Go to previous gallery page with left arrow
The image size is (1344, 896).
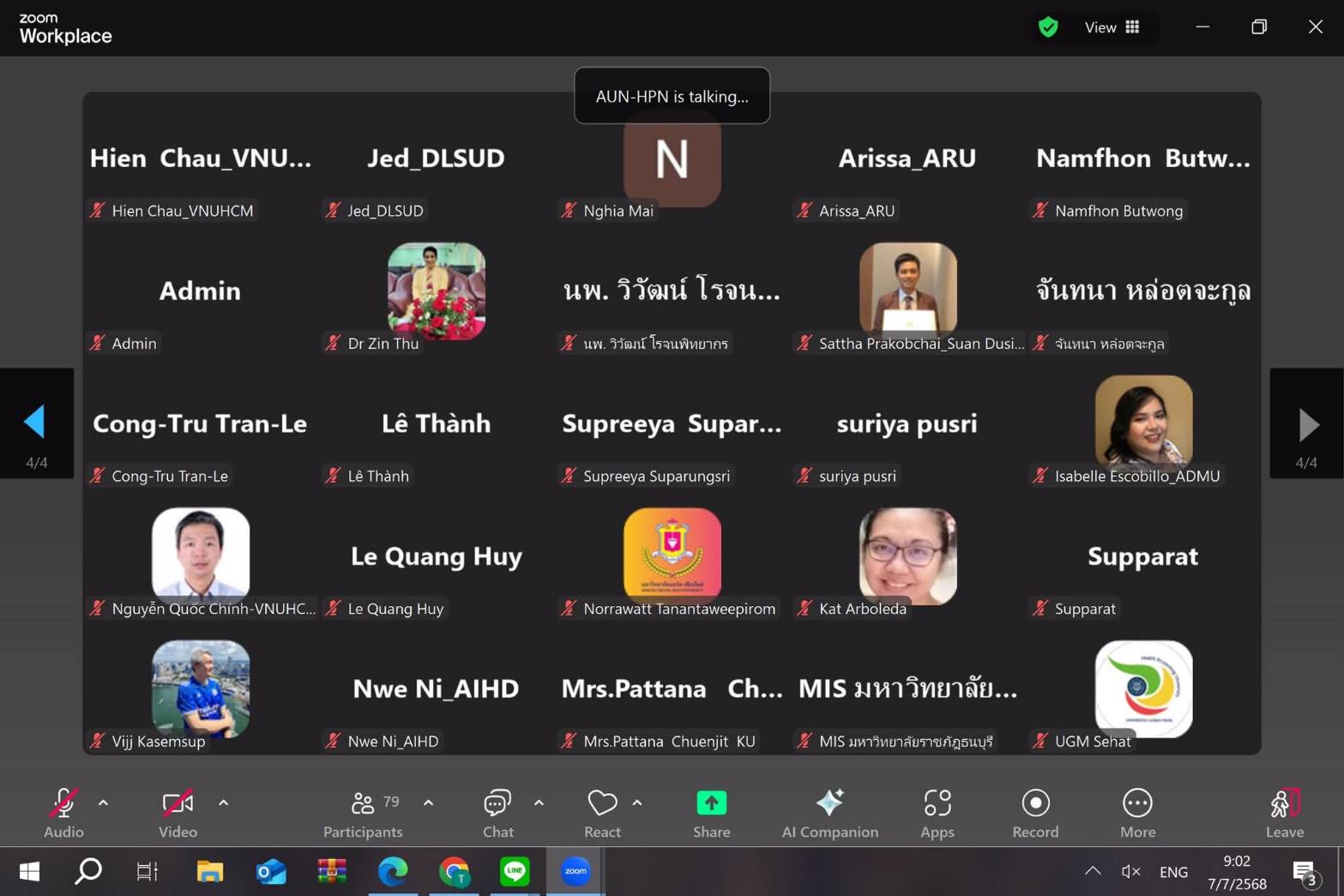[35, 423]
